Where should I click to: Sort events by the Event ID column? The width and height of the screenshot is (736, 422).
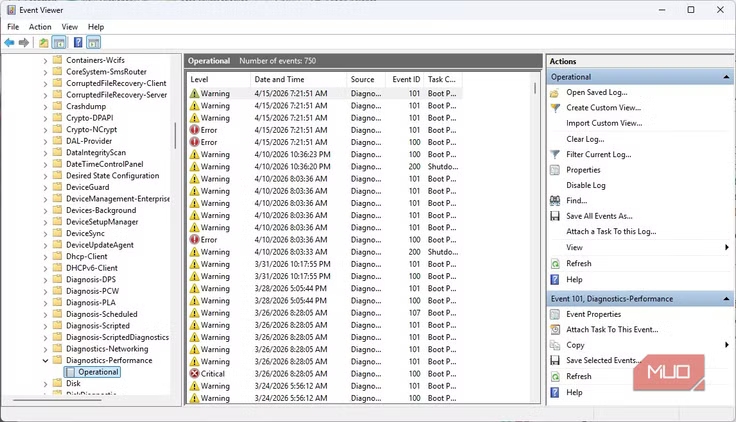coord(405,79)
